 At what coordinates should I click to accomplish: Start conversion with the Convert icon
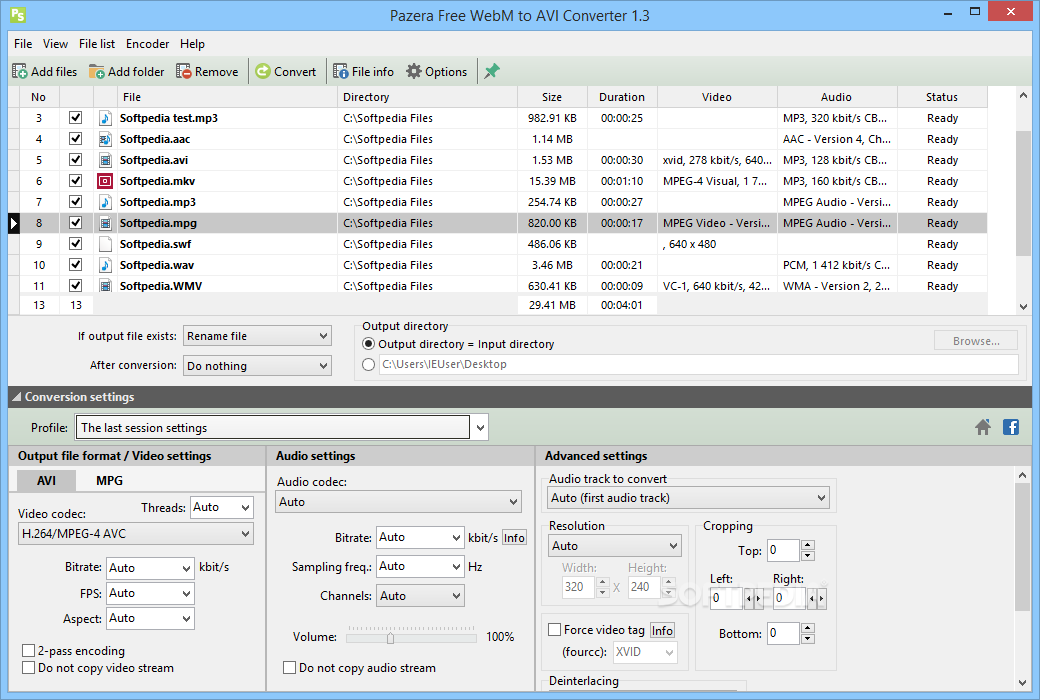[x=263, y=71]
